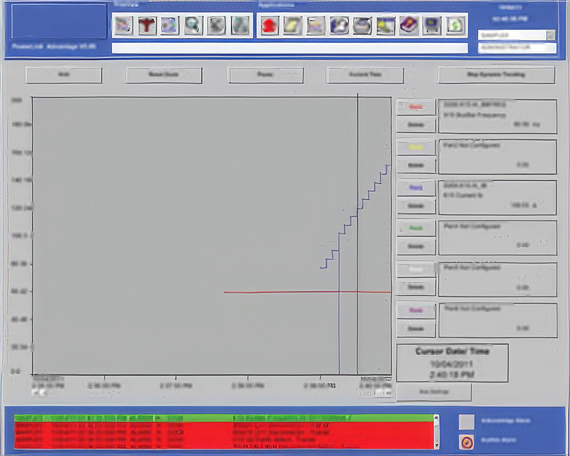Click the gray square indicator above orange alarm icon
Screen dimensions: 570x456
466,422
